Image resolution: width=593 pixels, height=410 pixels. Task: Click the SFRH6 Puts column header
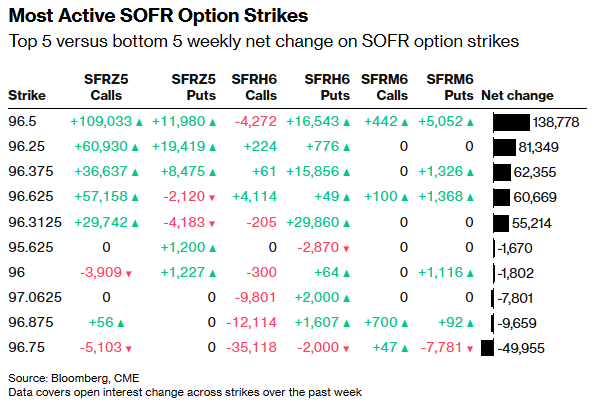point(327,87)
